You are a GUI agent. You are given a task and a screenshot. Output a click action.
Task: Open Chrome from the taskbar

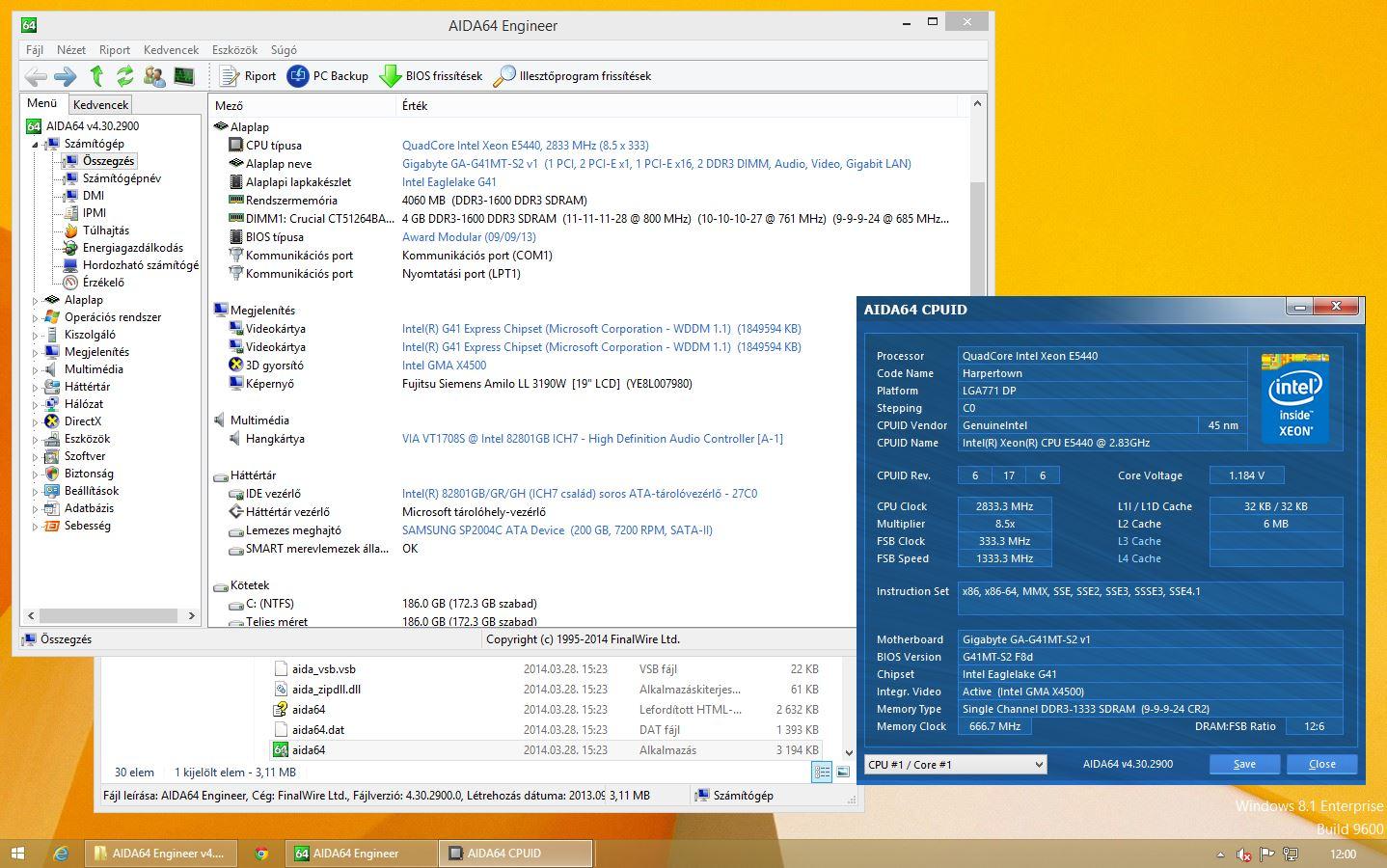[260, 854]
